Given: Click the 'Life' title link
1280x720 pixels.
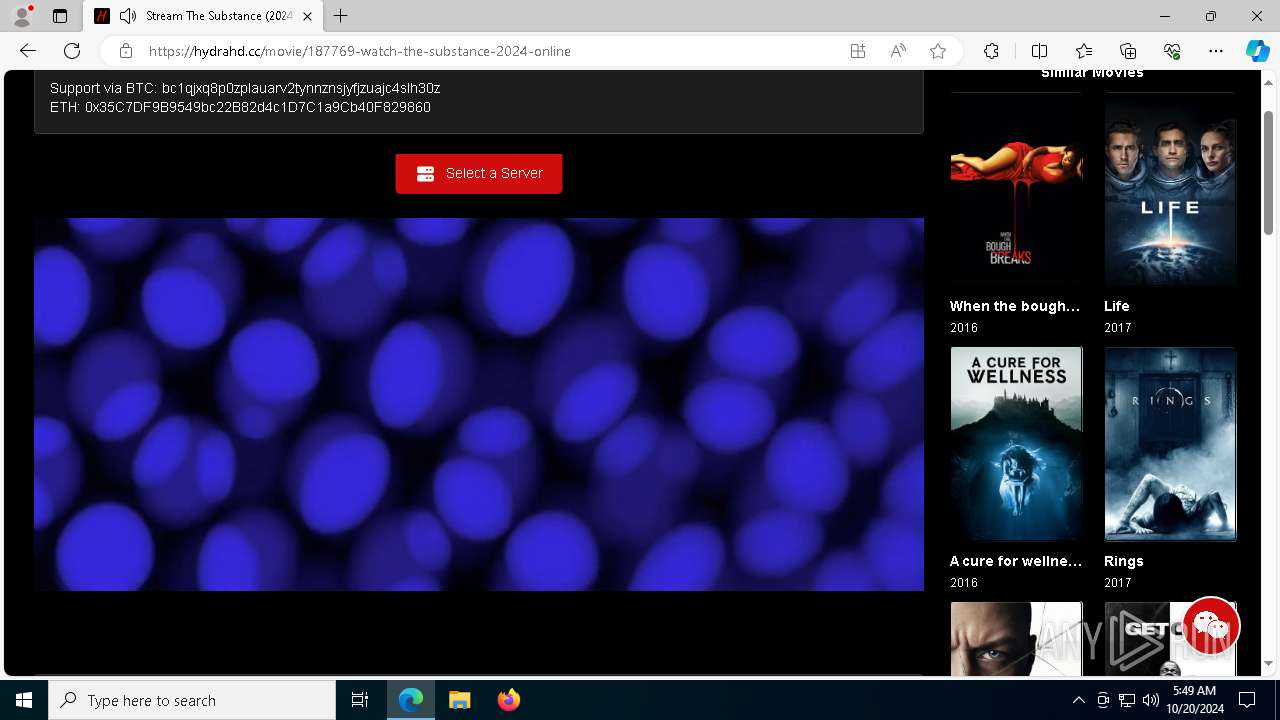Looking at the screenshot, I should (1117, 306).
